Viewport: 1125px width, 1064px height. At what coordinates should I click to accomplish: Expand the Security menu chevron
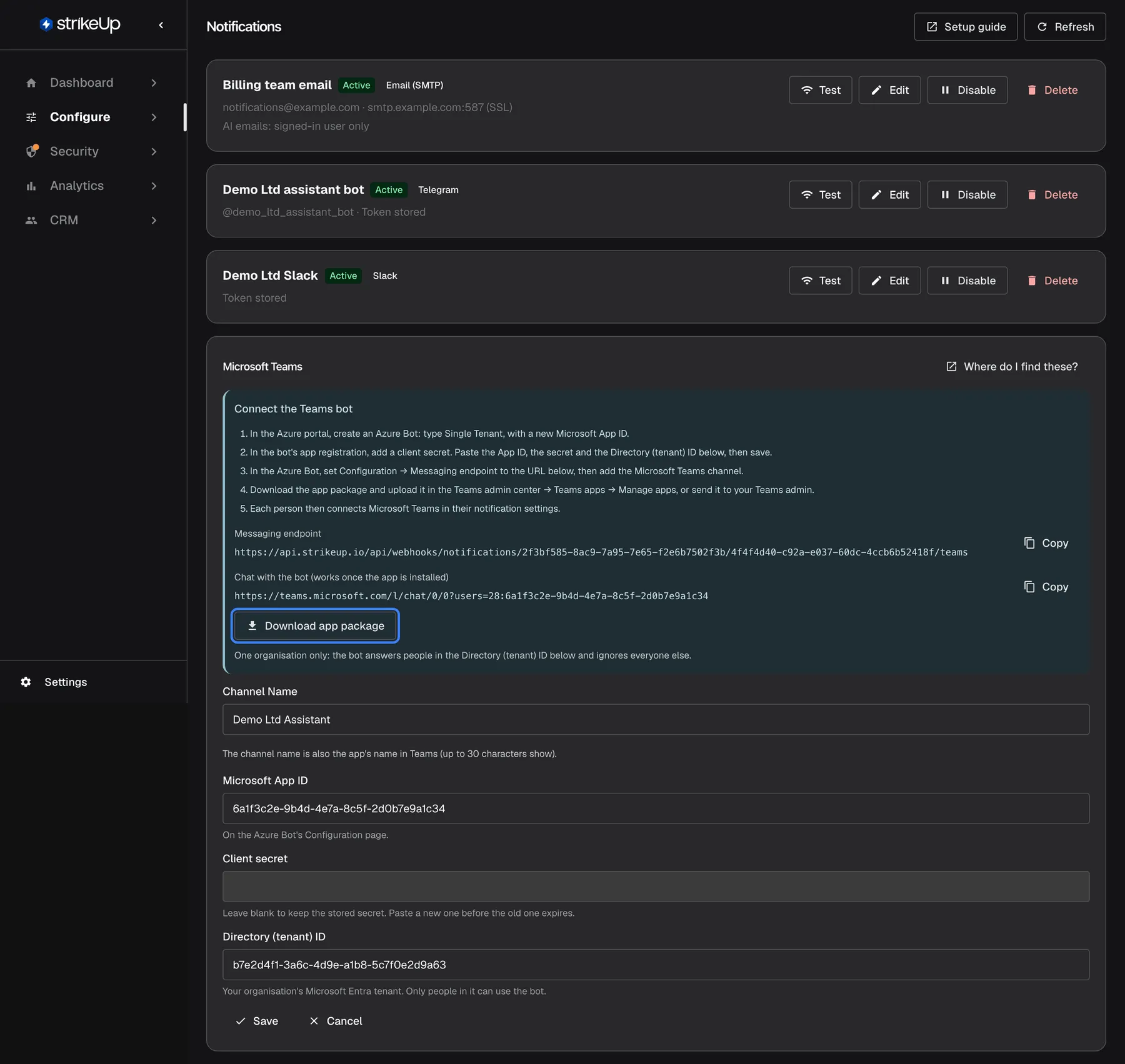(154, 152)
